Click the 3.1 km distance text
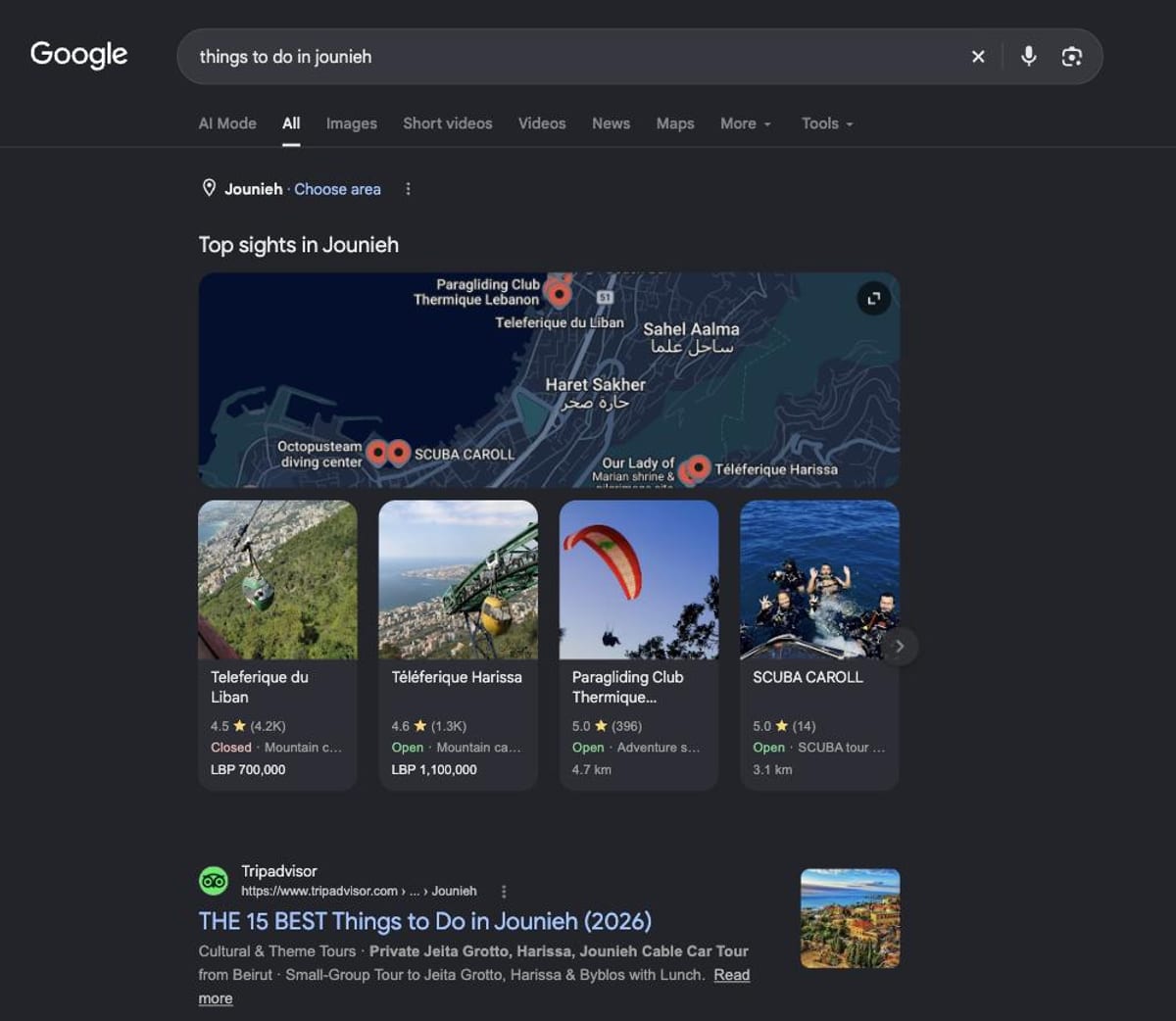The width and height of the screenshot is (1176, 1021). [x=772, y=769]
